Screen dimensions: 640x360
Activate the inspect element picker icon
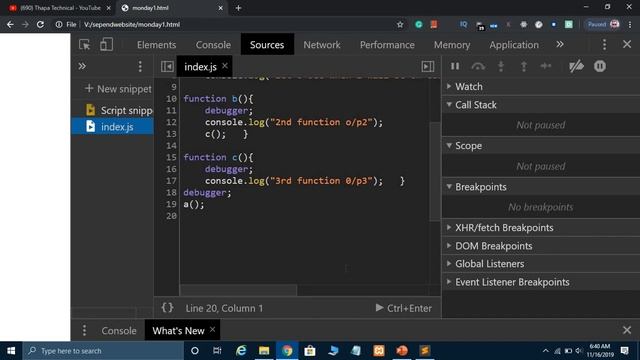click(84, 44)
